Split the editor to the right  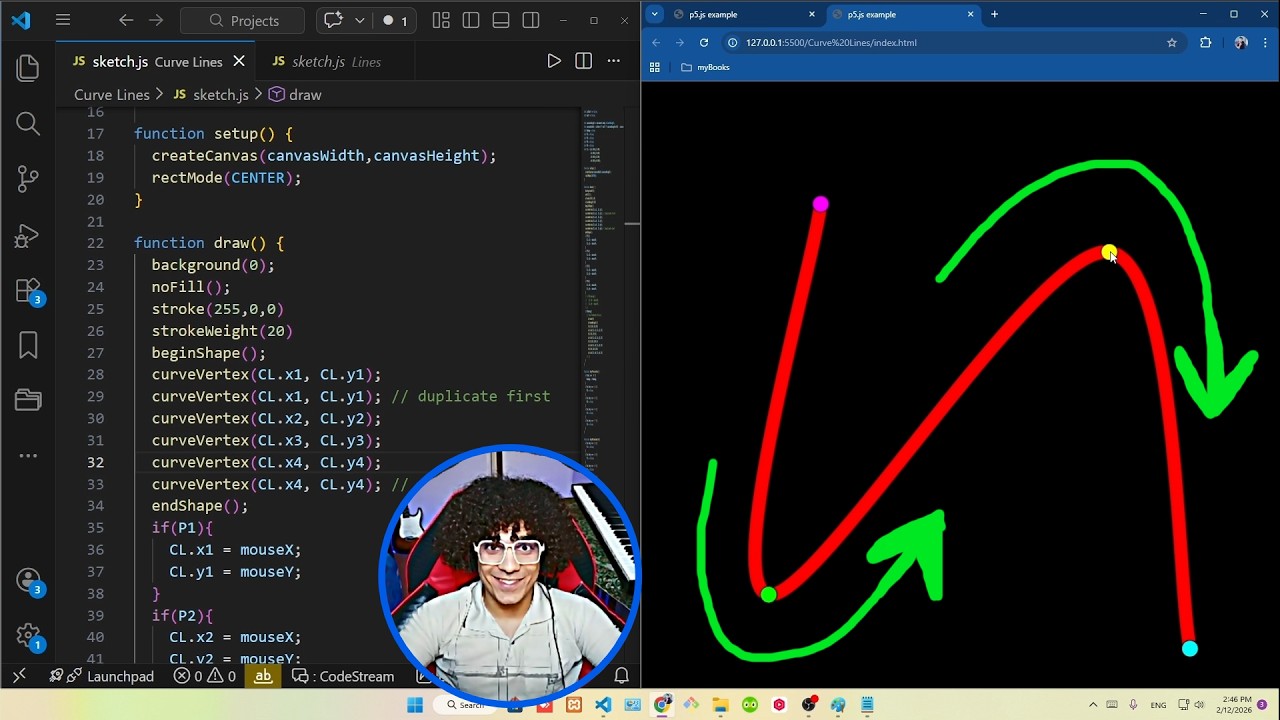(584, 61)
